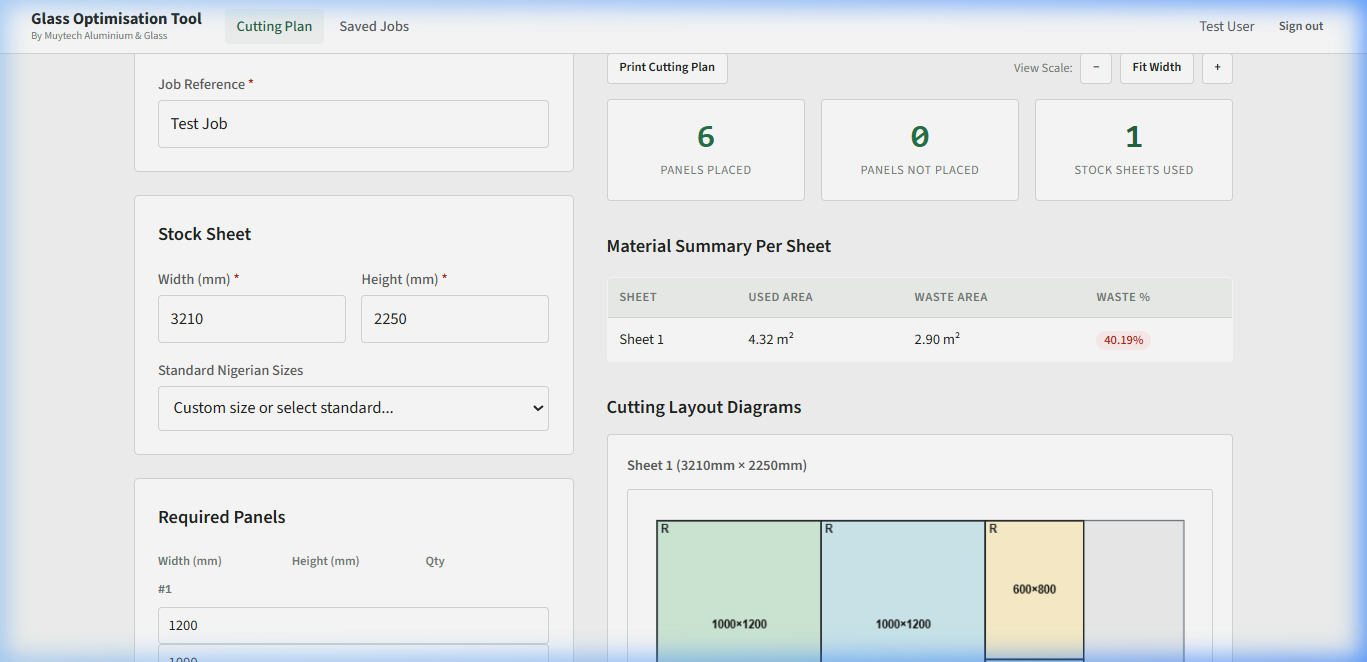Click the grey waste area in diagram
Viewport: 1367px width, 662px height.
[x=1134, y=591]
